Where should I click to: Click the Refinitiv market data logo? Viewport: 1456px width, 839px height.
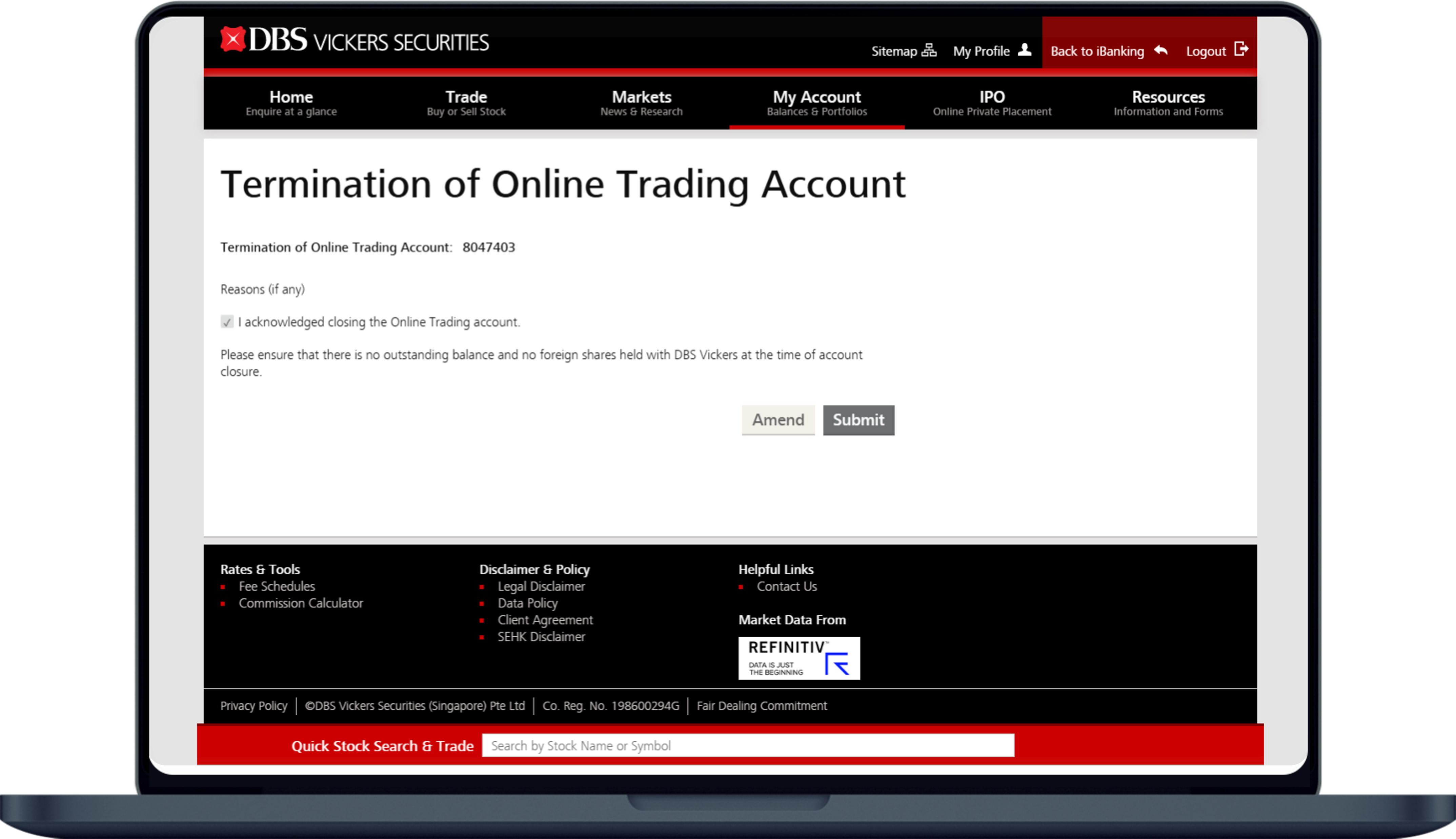click(x=799, y=658)
